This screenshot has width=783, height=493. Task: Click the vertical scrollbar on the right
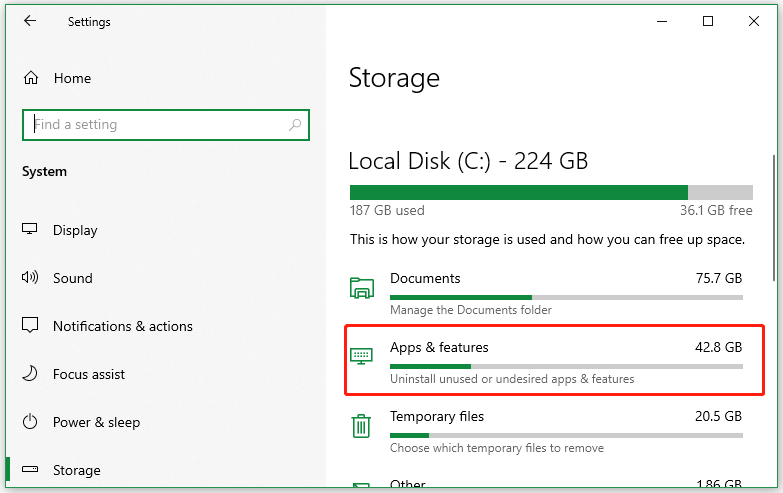click(x=774, y=218)
